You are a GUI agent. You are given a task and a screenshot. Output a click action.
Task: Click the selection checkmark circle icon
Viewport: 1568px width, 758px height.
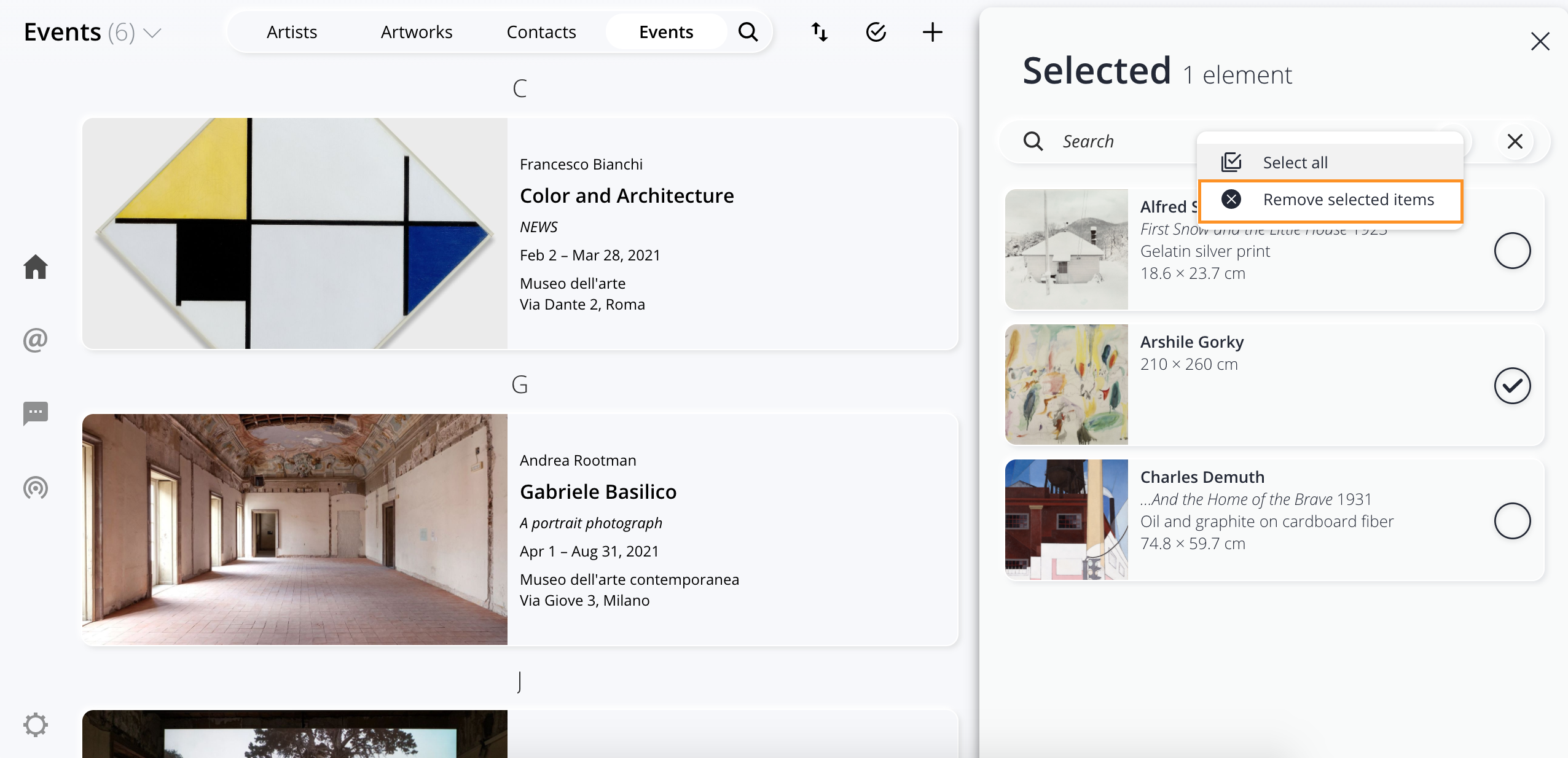[876, 32]
